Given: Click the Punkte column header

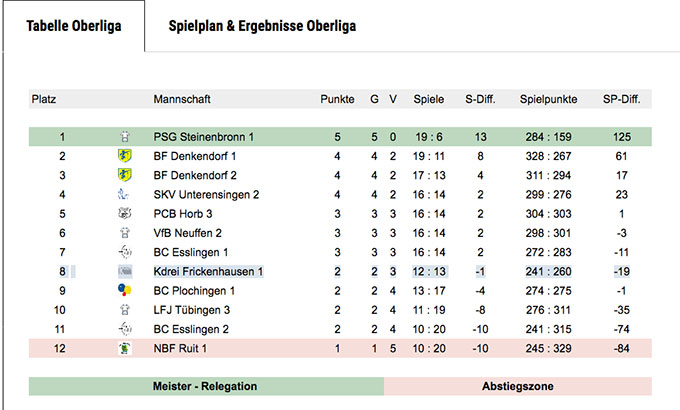Looking at the screenshot, I should click(337, 99).
